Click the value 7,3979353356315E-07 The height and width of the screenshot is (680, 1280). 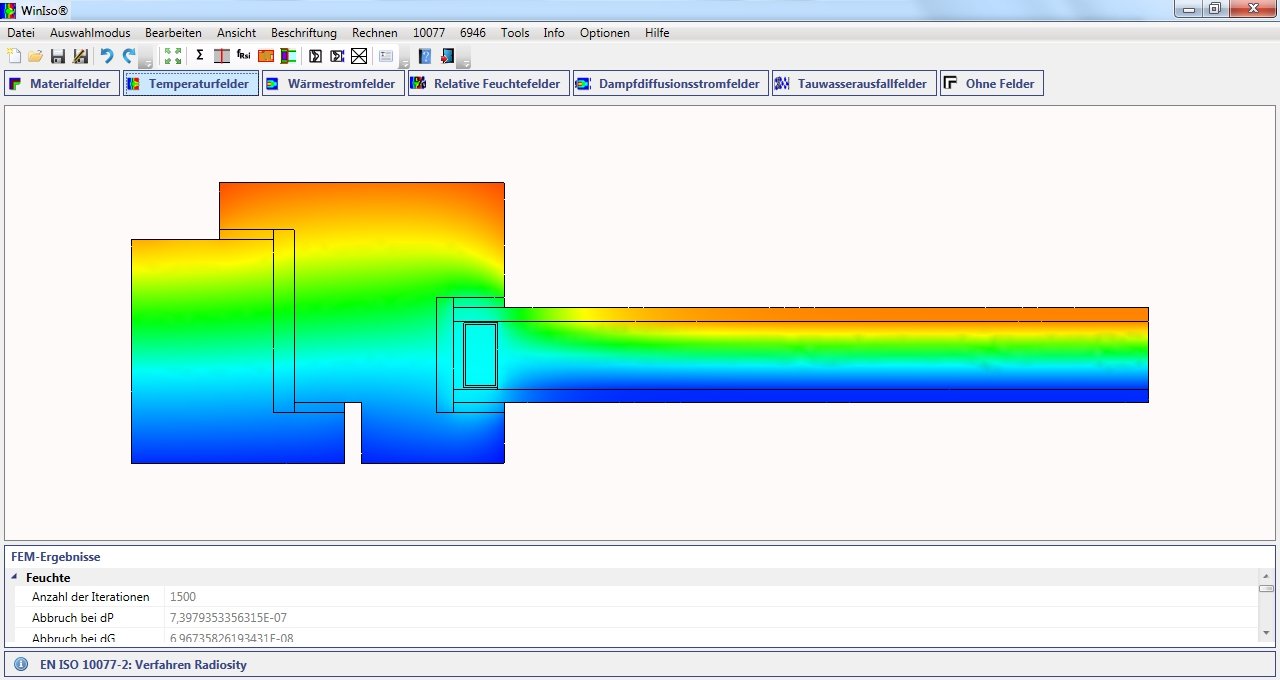click(228, 618)
